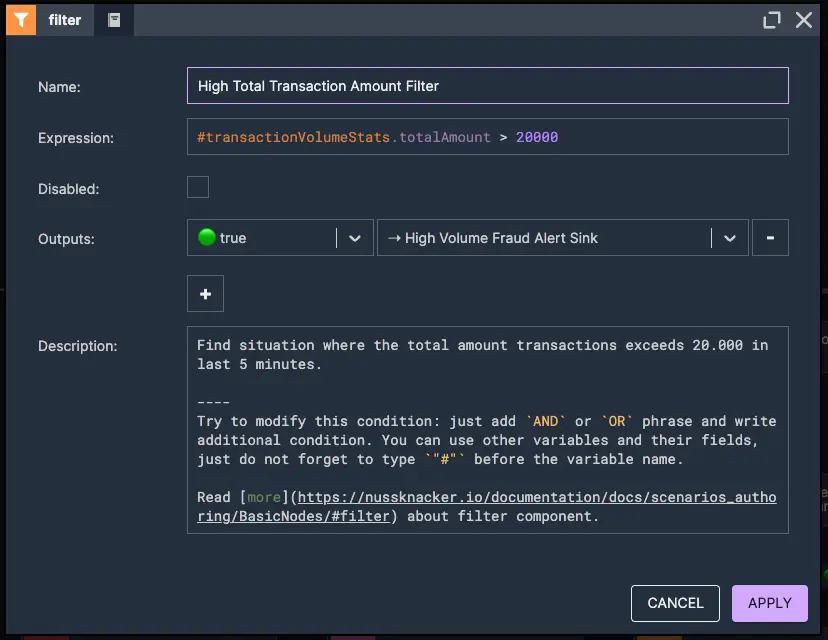Close the filter dialog with X
828x640 pixels.
click(x=804, y=20)
